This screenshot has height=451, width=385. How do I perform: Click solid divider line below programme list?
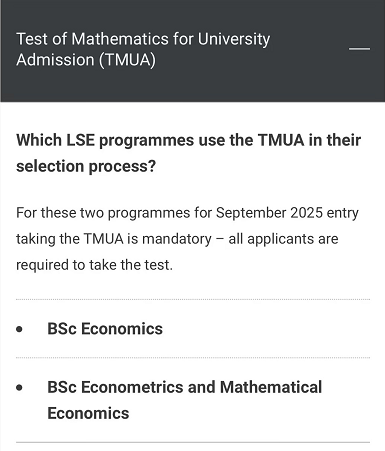(x=193, y=442)
